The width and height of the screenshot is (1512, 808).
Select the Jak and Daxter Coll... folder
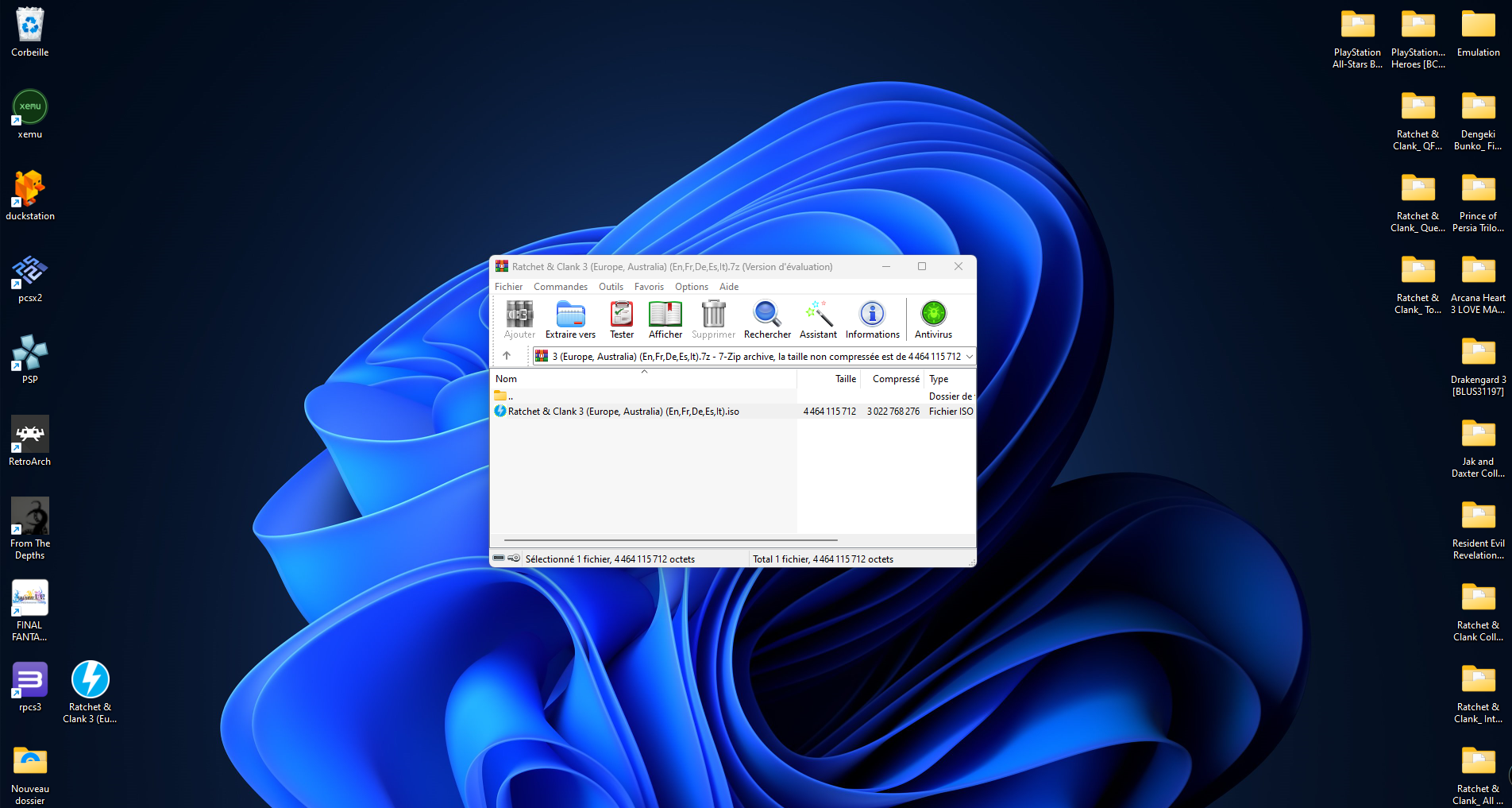click(1478, 447)
